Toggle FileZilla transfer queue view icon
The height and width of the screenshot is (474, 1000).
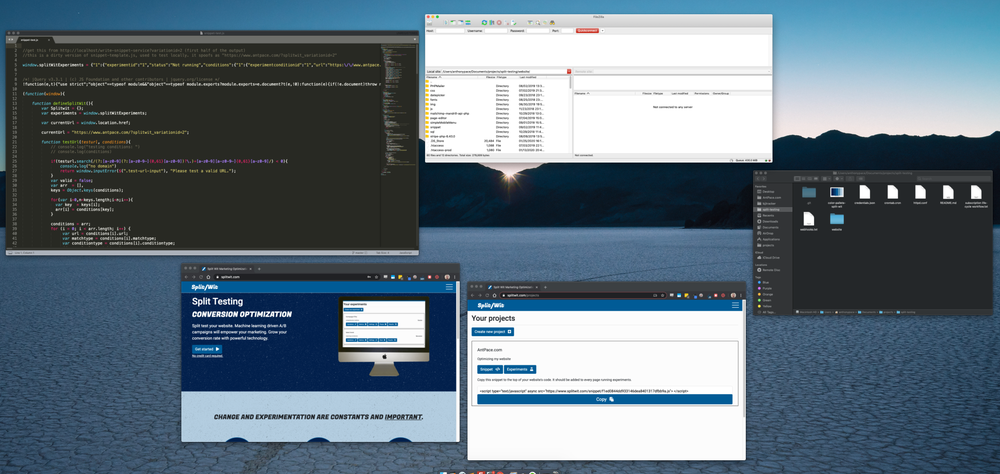(x=468, y=22)
